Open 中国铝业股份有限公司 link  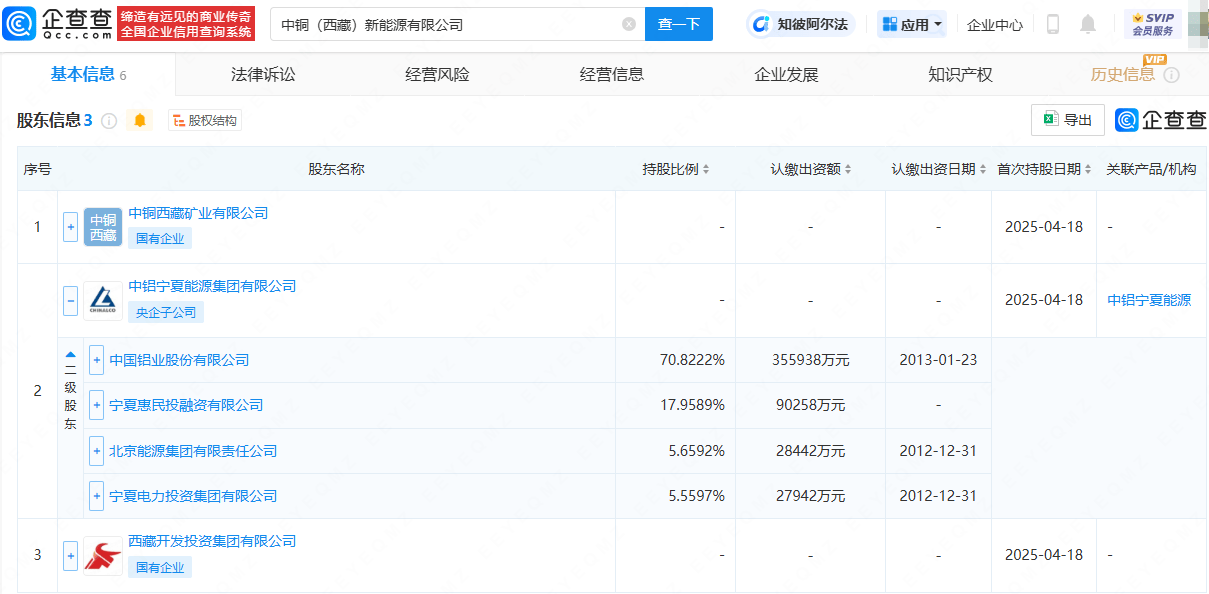(x=179, y=360)
